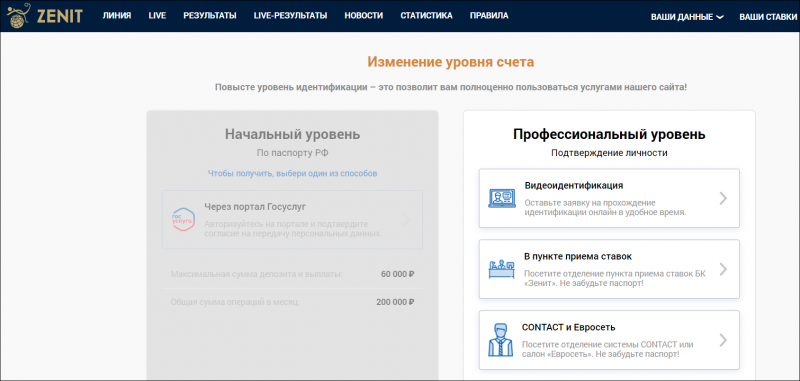800x381 pixels.
Task: Click the Профессиональный уровень heading
Action: (x=609, y=135)
